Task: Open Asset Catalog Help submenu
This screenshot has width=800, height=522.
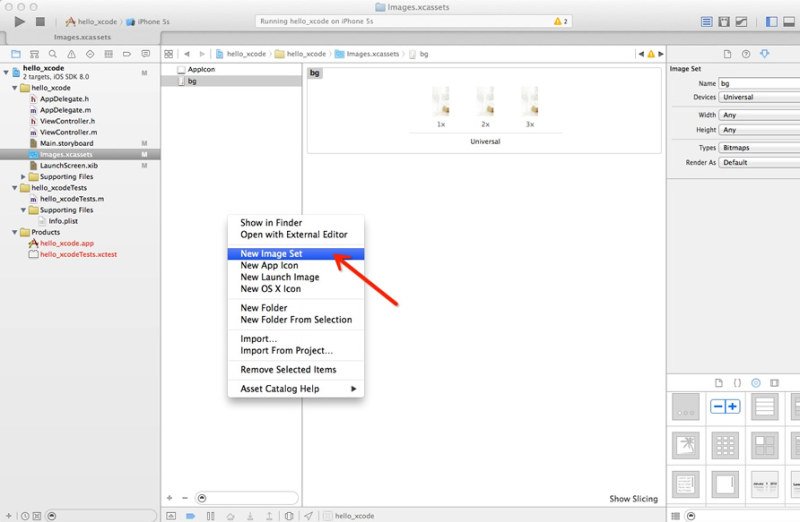Action: pos(295,389)
